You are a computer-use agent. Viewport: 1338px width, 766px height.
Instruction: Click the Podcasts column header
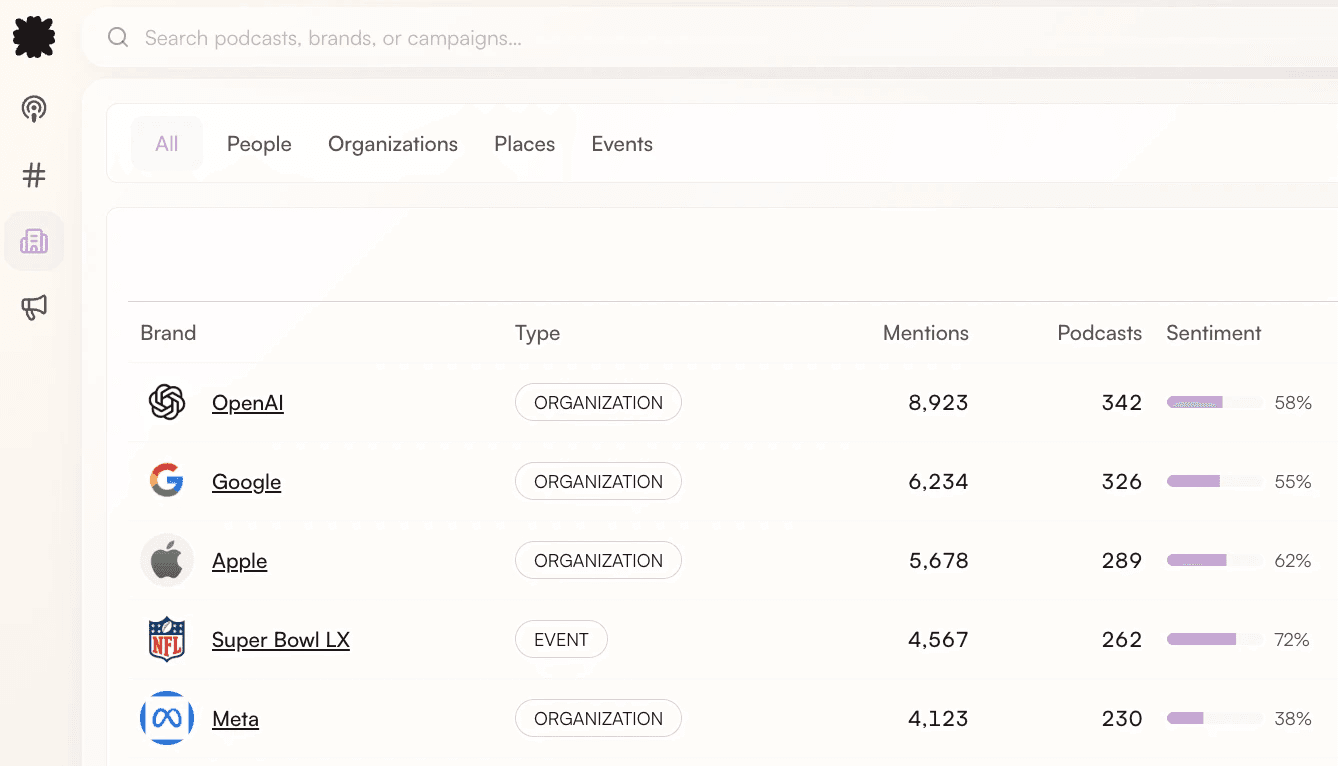click(1100, 333)
